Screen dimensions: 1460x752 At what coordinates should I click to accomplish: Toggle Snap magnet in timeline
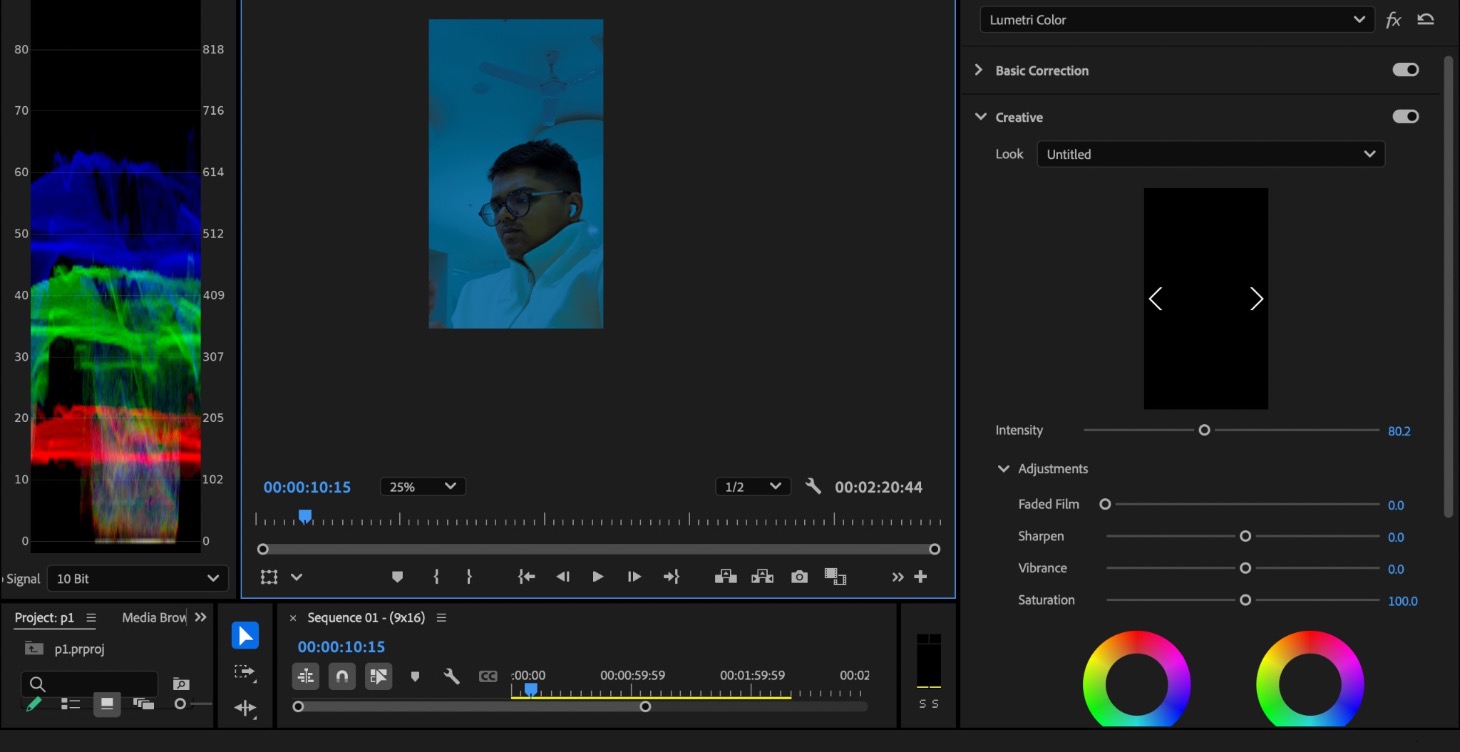click(342, 676)
